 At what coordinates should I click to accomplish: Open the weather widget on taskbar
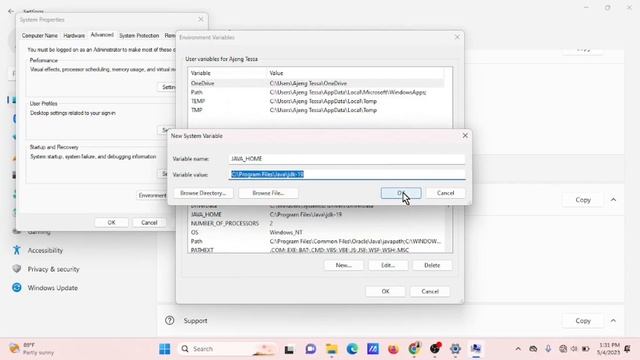click(32, 349)
